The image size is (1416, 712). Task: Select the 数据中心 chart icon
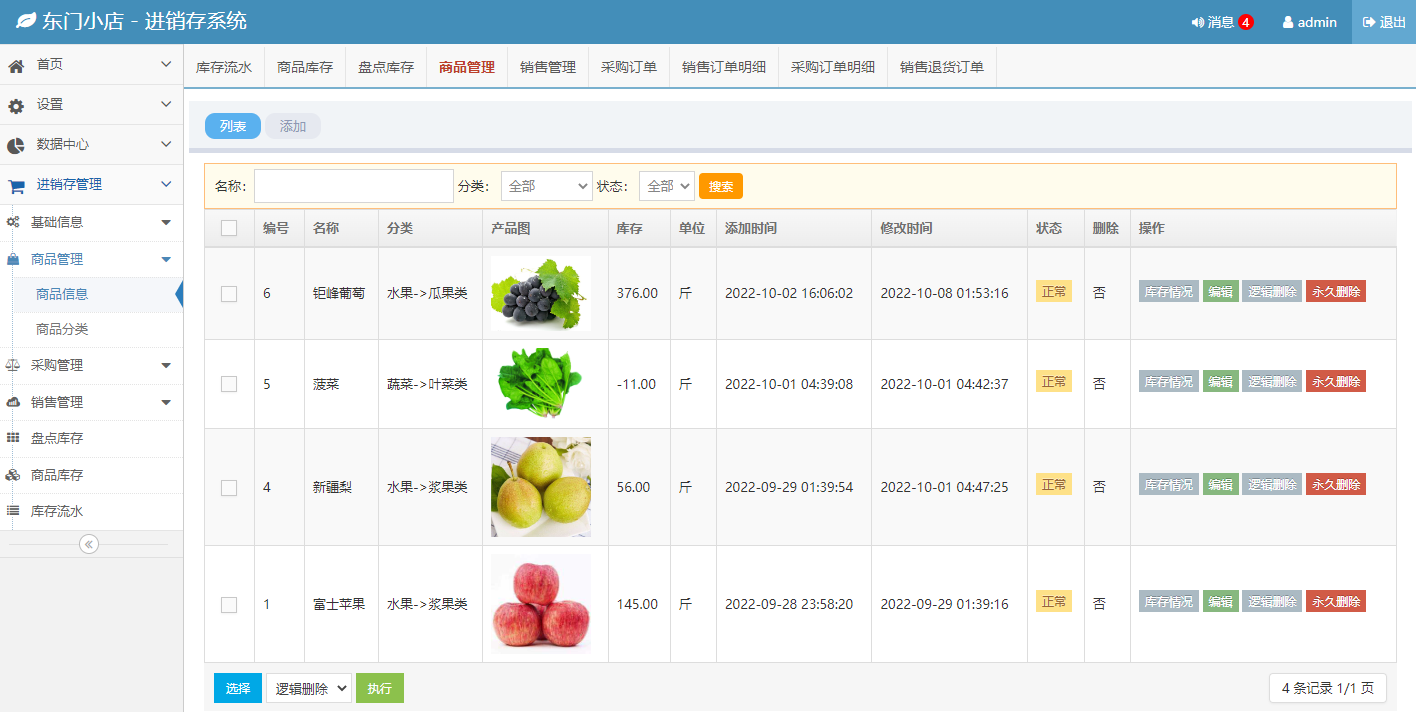click(14, 144)
